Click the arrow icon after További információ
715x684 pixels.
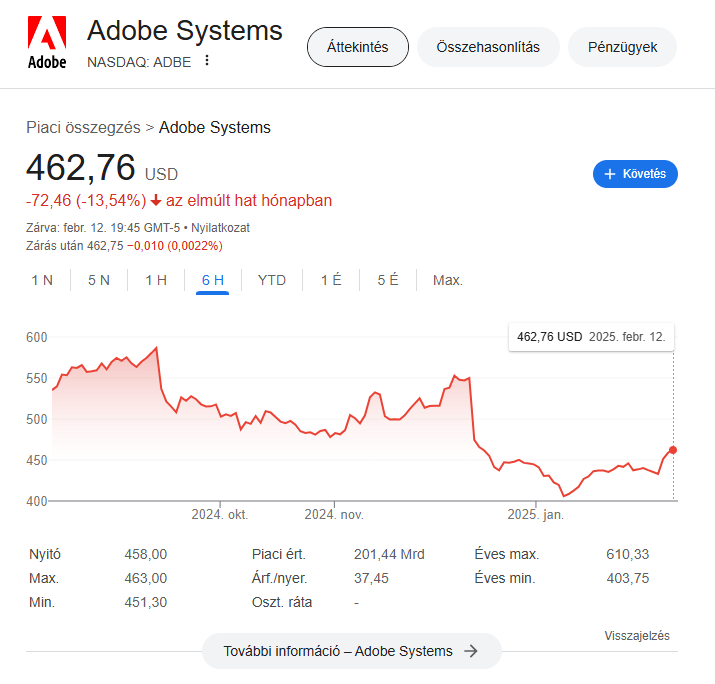[x=471, y=651]
